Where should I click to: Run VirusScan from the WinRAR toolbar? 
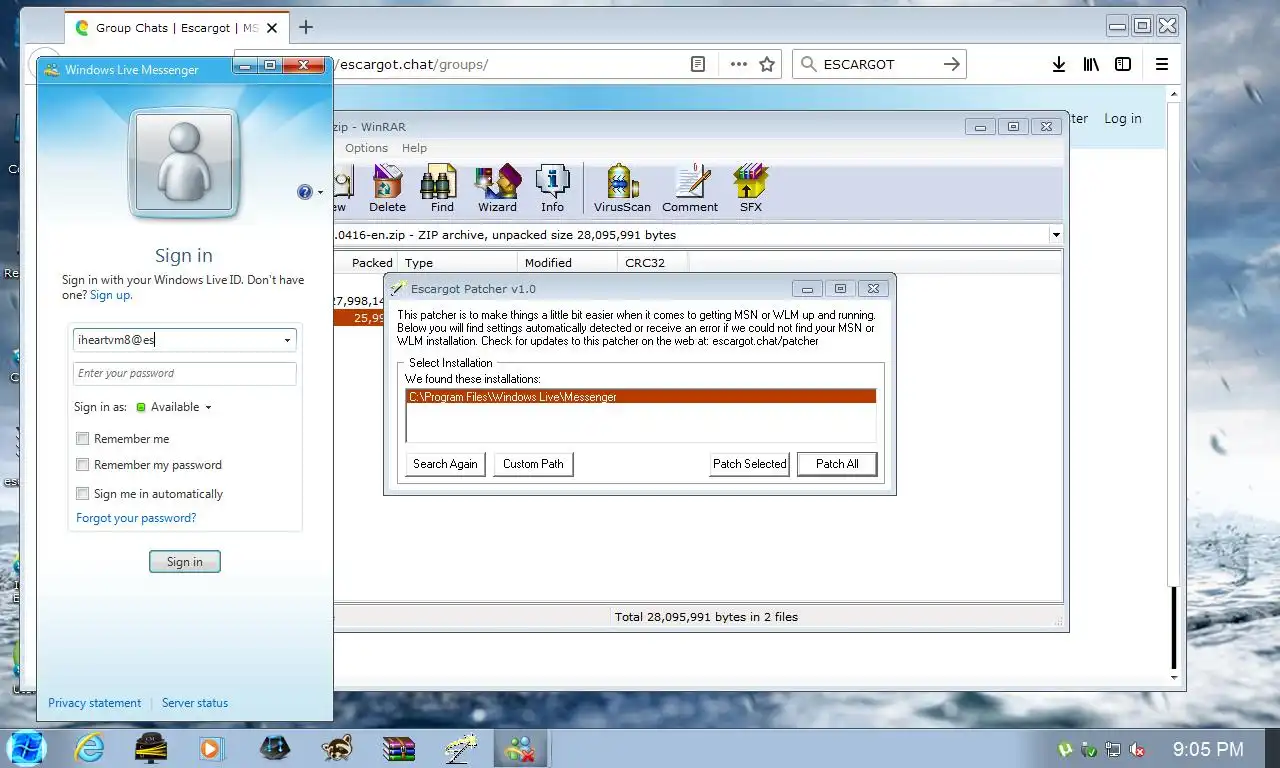(622, 189)
